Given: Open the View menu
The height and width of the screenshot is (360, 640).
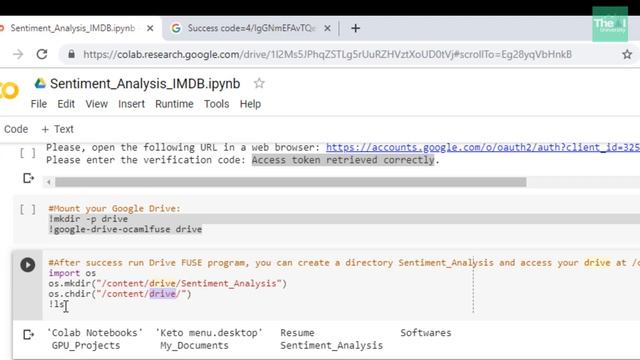Looking at the screenshot, I should [96, 104].
